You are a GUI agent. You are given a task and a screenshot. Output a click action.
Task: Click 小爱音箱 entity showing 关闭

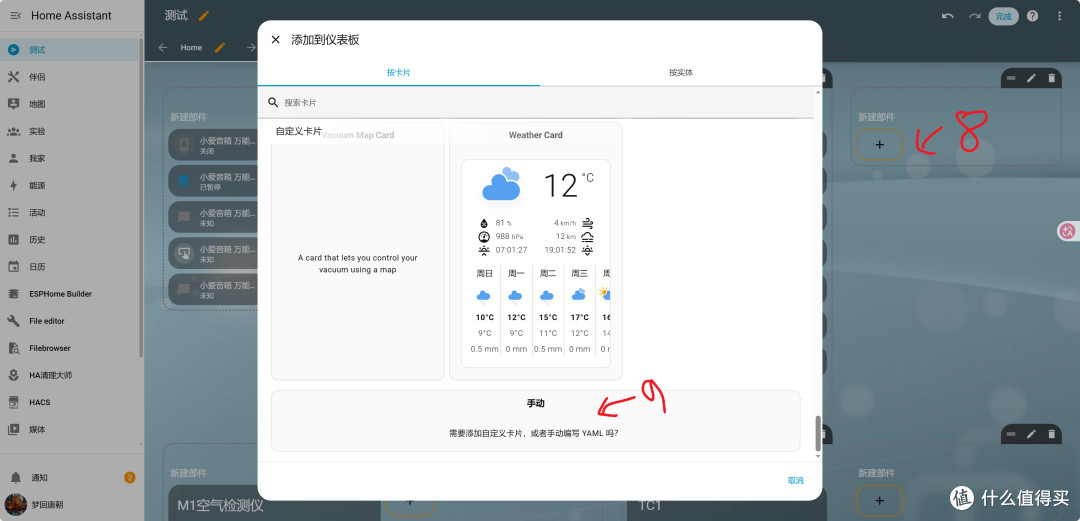tap(214, 145)
